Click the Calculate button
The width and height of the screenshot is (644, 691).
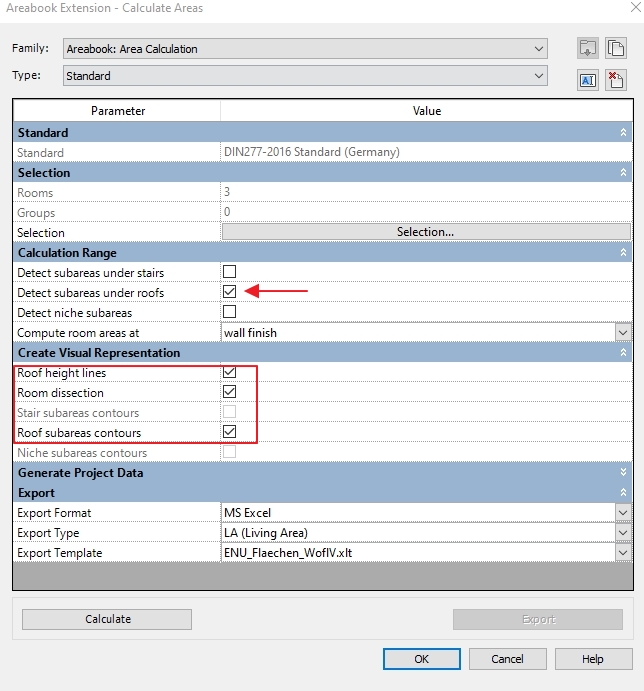107,619
